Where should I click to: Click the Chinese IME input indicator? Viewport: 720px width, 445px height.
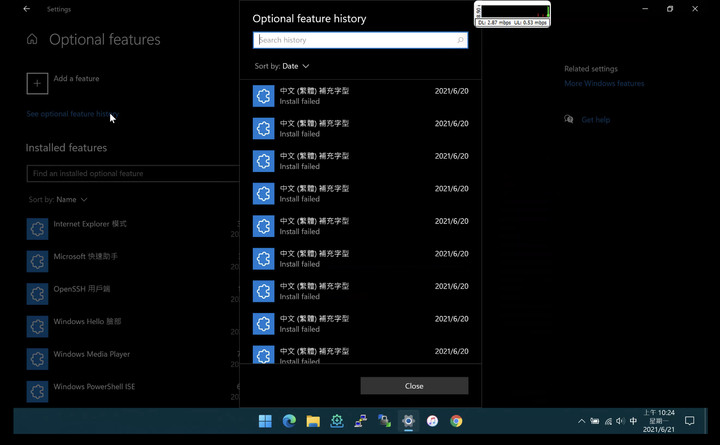point(633,421)
